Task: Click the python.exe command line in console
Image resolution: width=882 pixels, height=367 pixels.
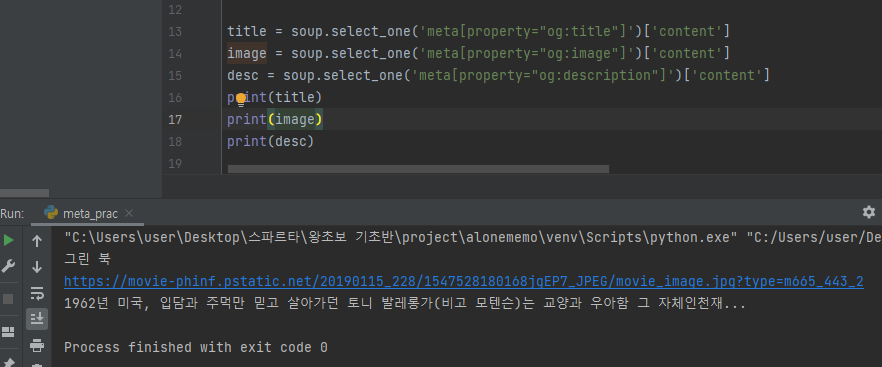Action: pos(472,238)
